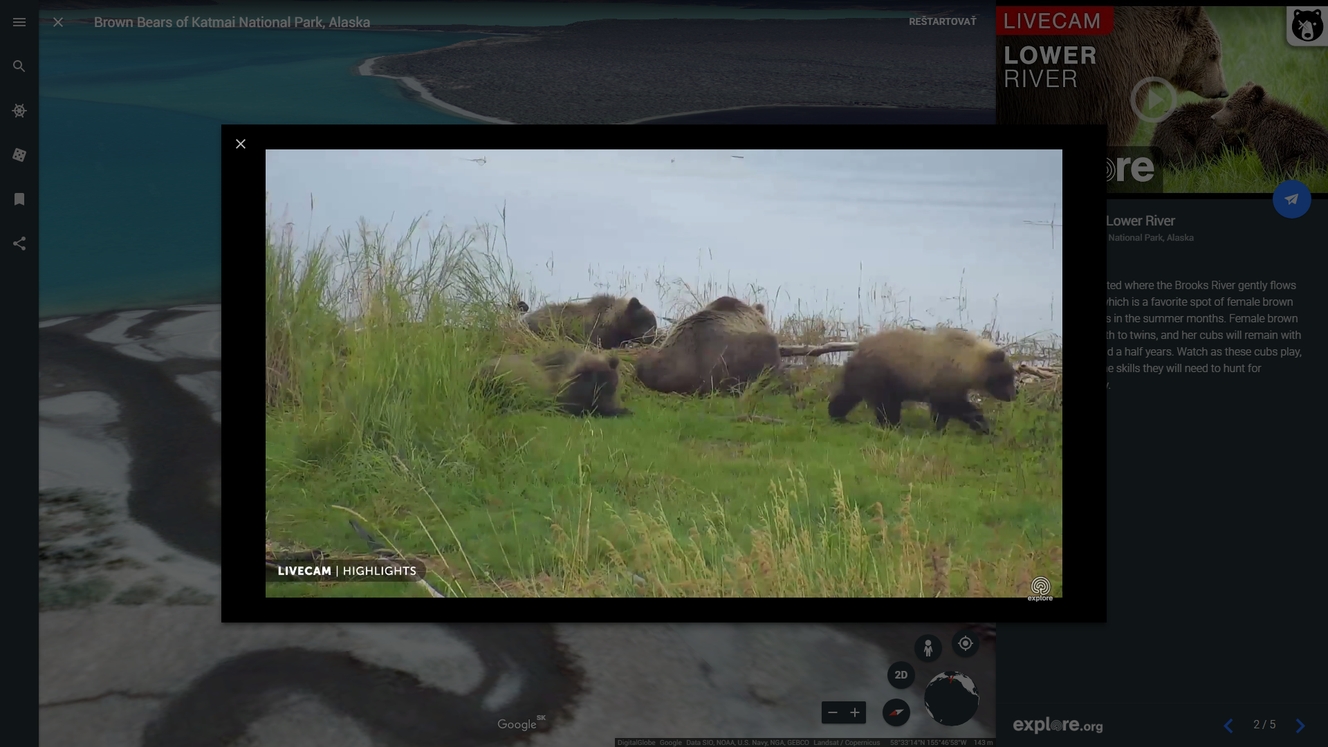
Task: Open the Google Earth main menu
Action: pyautogui.click(x=19, y=22)
